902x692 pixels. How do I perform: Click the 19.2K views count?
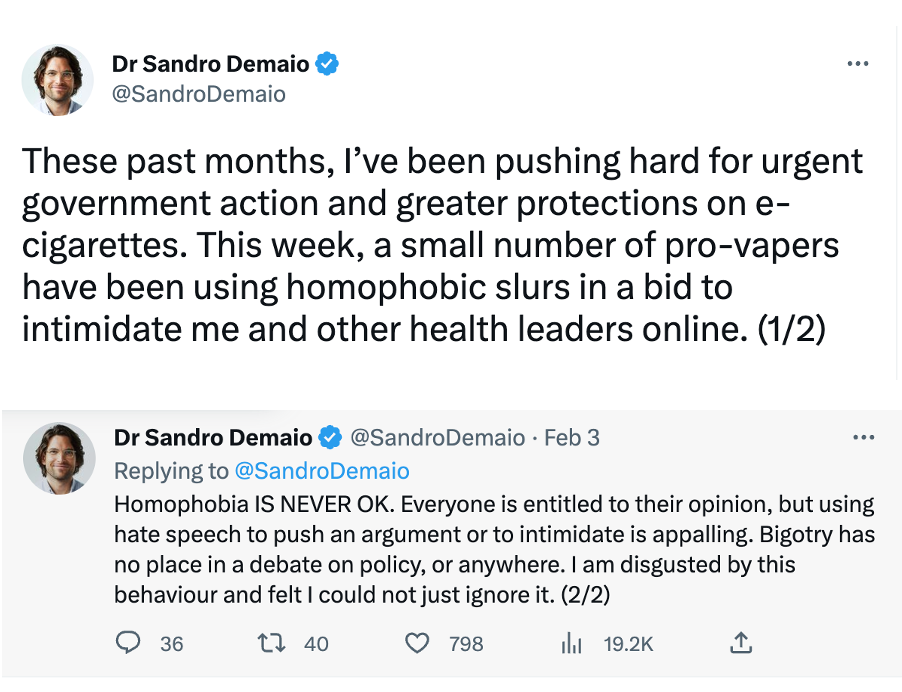coord(628,644)
